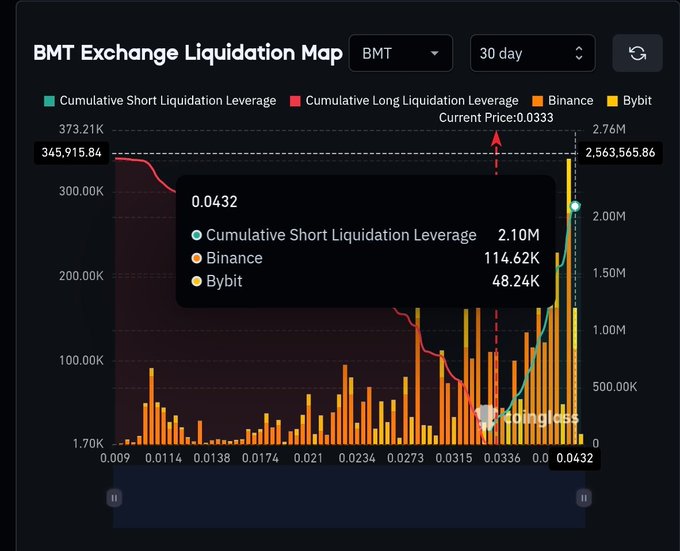Toggle Cumulative Short Liquidation Leverage legend
Screen dimensions: 680x551
coord(160,101)
